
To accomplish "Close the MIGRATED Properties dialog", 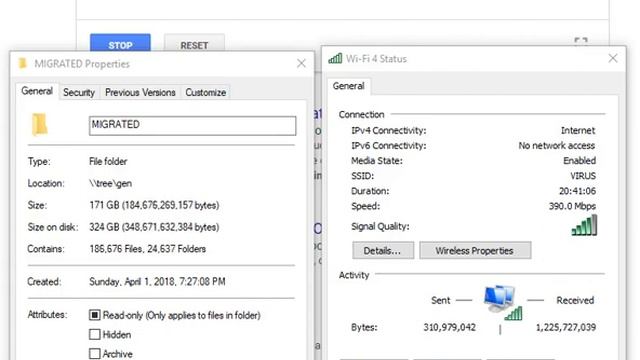I will 301,63.
